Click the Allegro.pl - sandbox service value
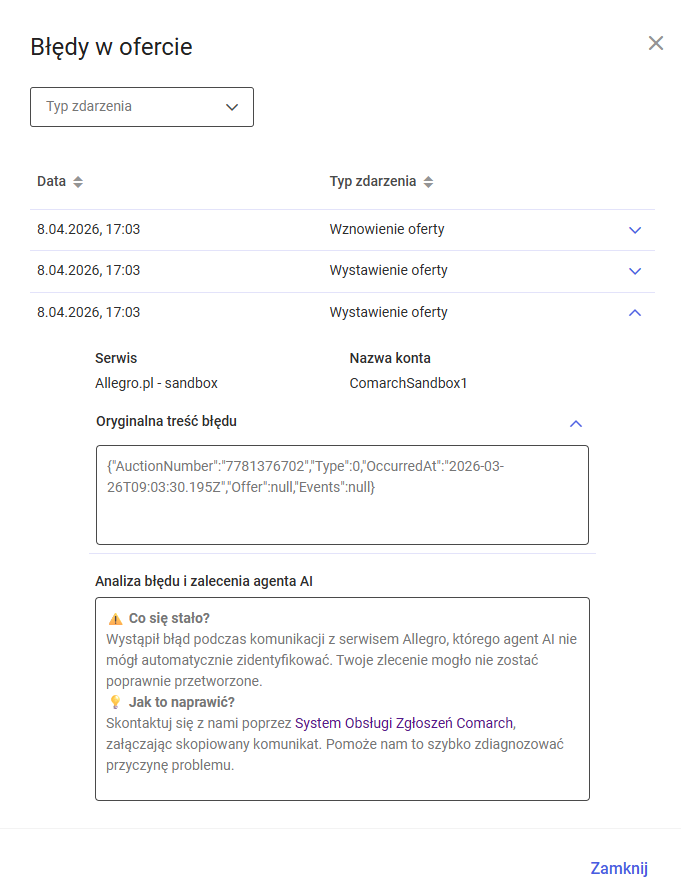Image resolution: width=681 pixels, height=895 pixels. click(156, 383)
